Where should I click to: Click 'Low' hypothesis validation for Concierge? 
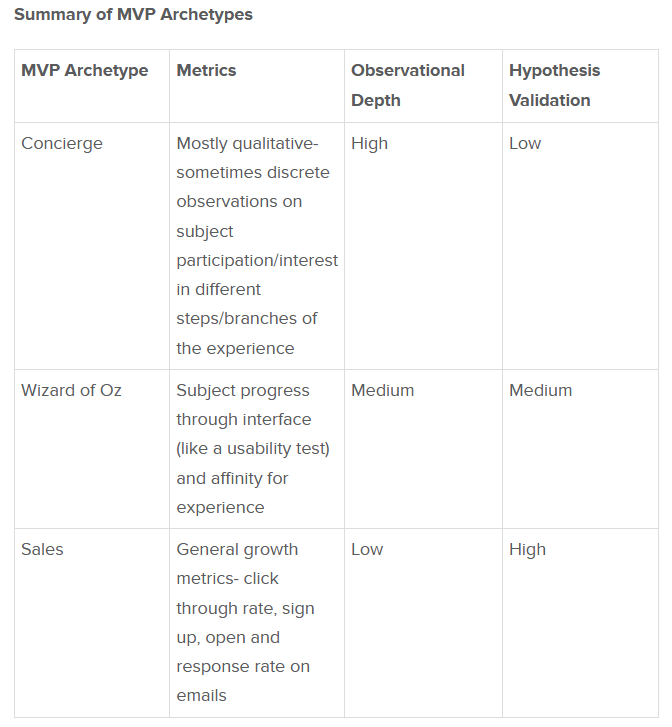click(x=525, y=143)
